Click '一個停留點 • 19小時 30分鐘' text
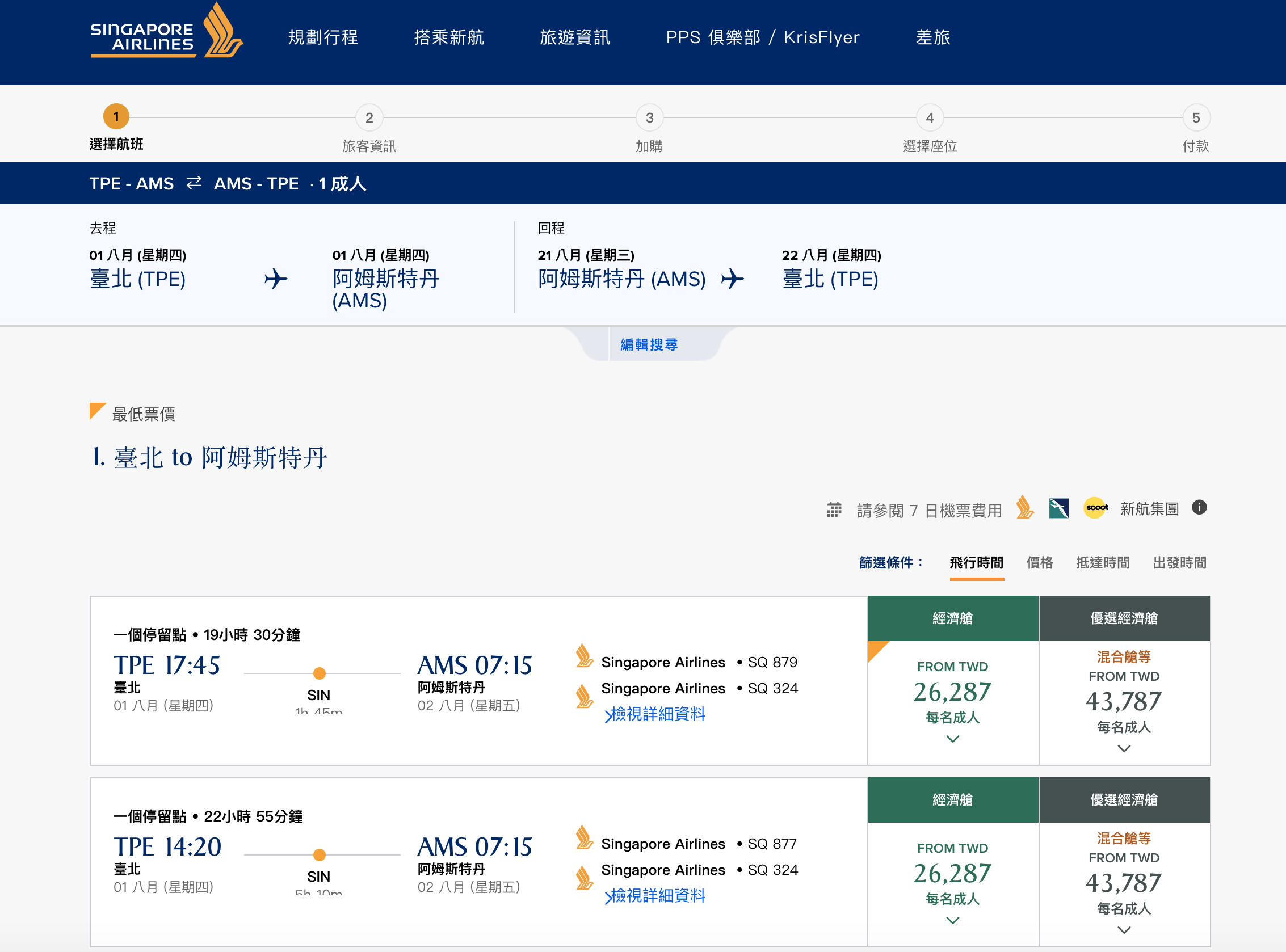 coord(207,635)
